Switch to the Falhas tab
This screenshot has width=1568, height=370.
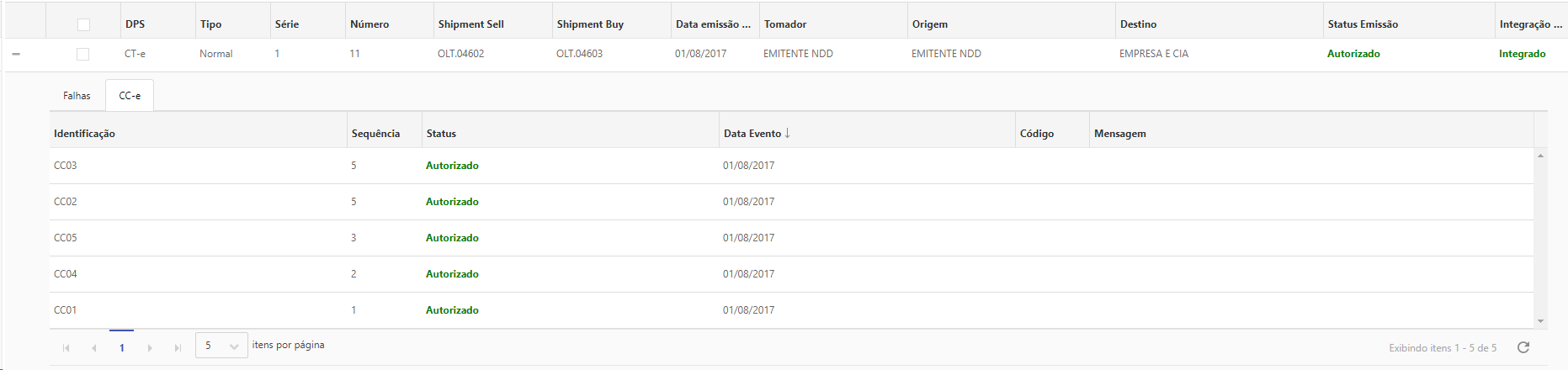(77, 96)
